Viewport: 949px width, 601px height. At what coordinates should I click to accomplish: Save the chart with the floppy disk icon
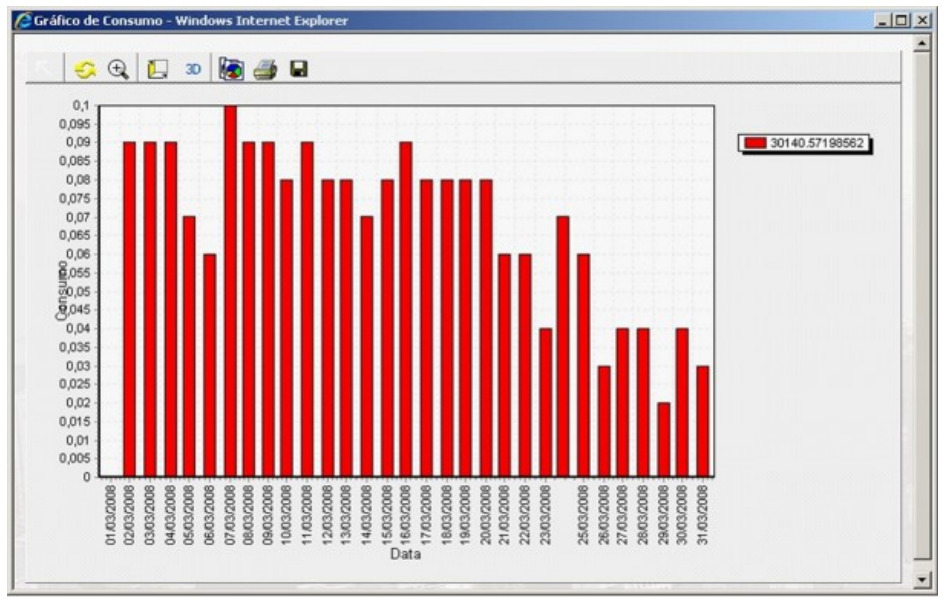coord(297,70)
